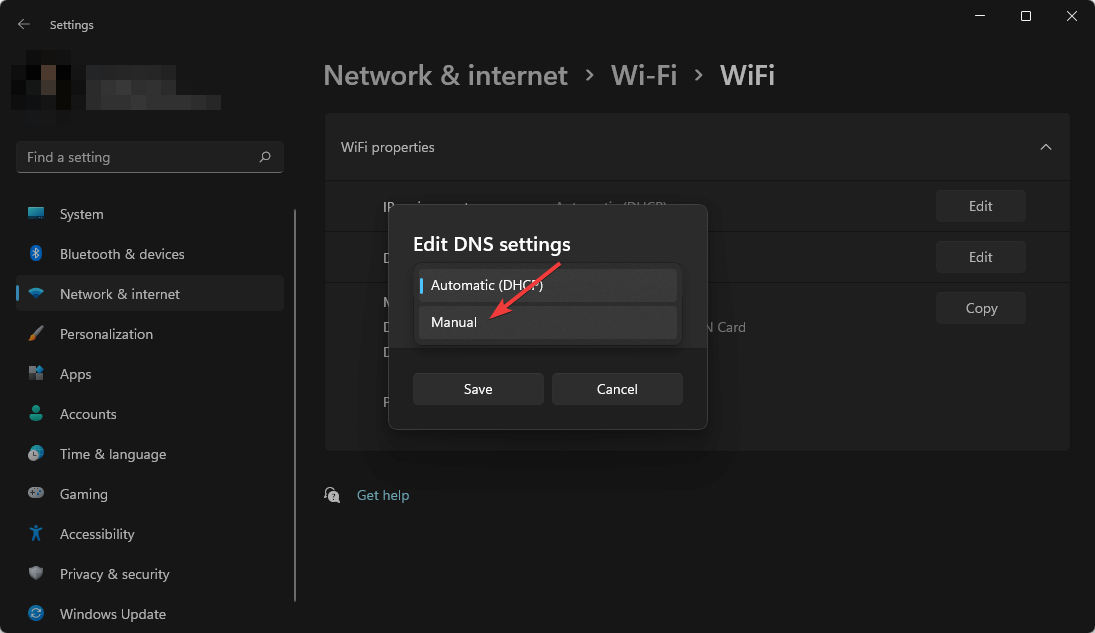Open Personalization settings
The image size is (1095, 633).
(x=104, y=333)
